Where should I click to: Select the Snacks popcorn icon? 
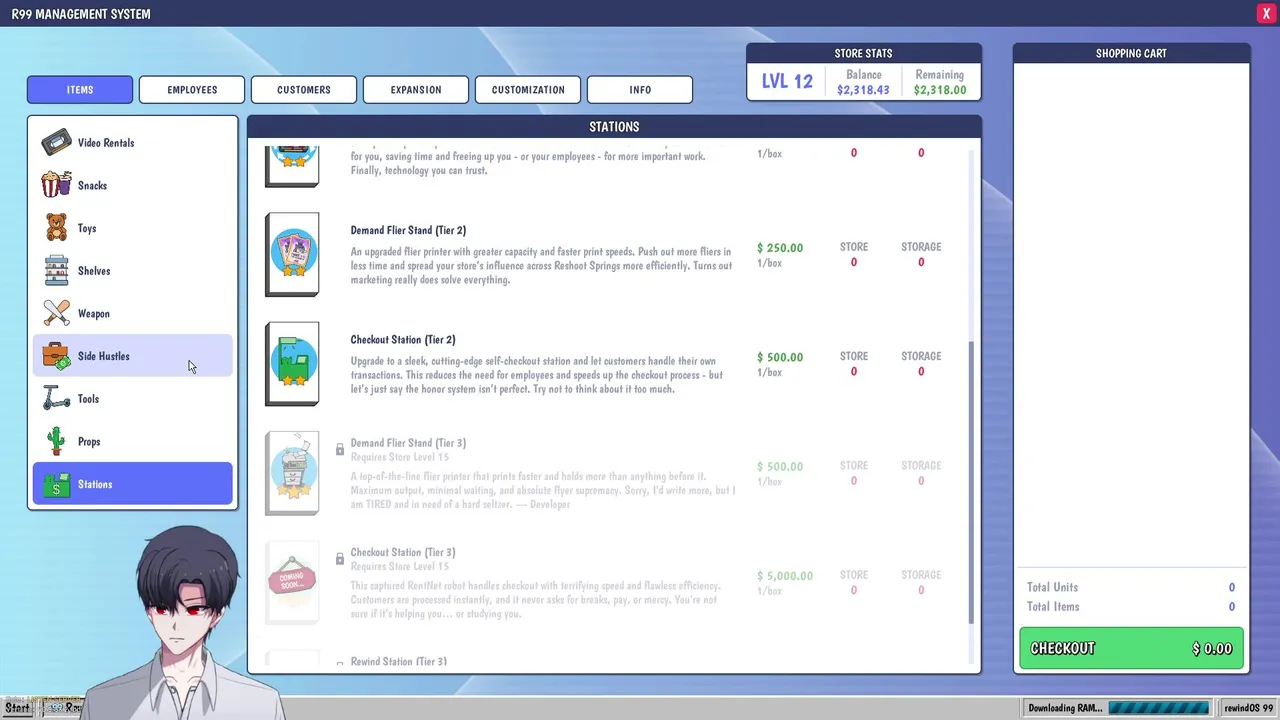coord(56,185)
